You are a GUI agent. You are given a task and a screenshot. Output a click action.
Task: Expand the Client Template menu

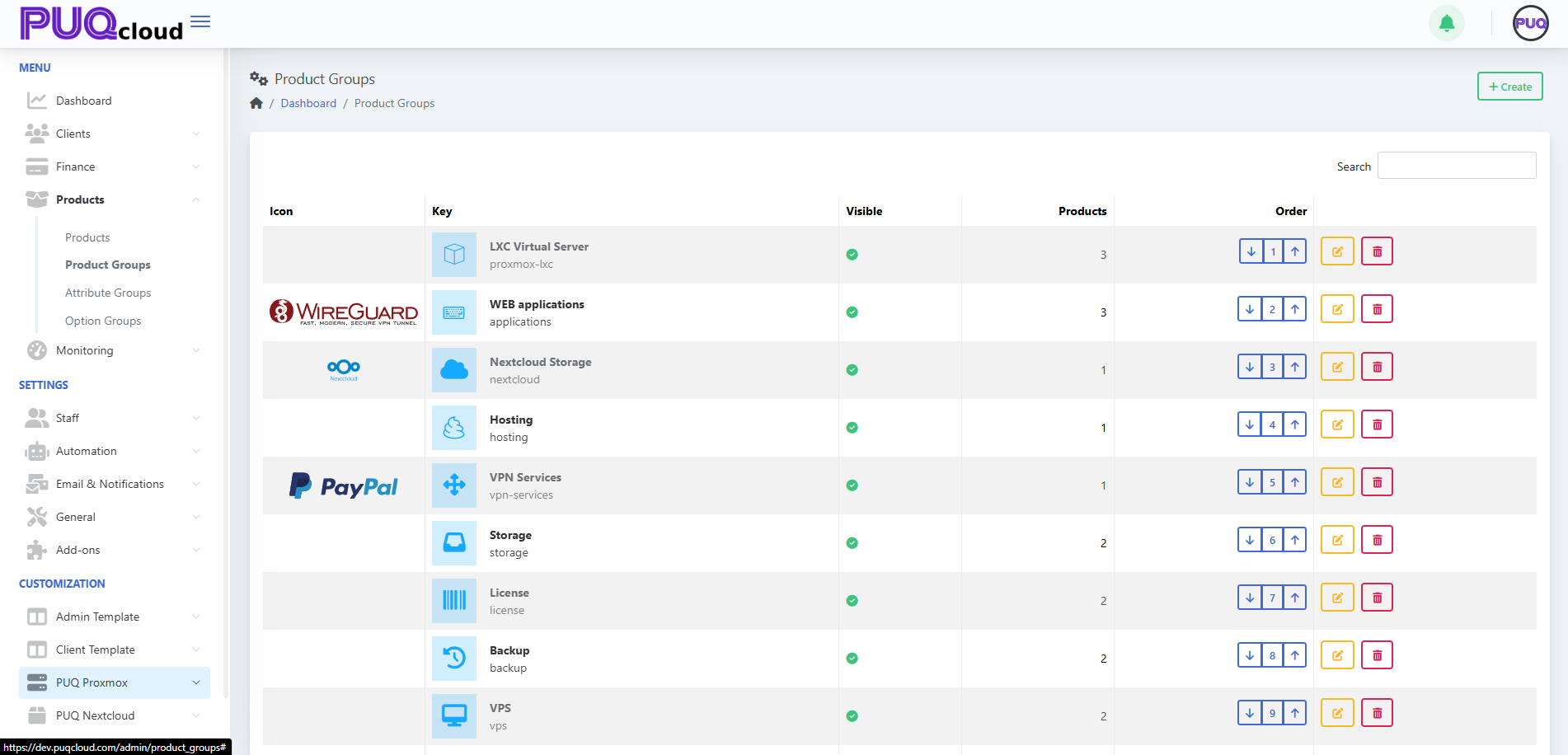(x=113, y=649)
